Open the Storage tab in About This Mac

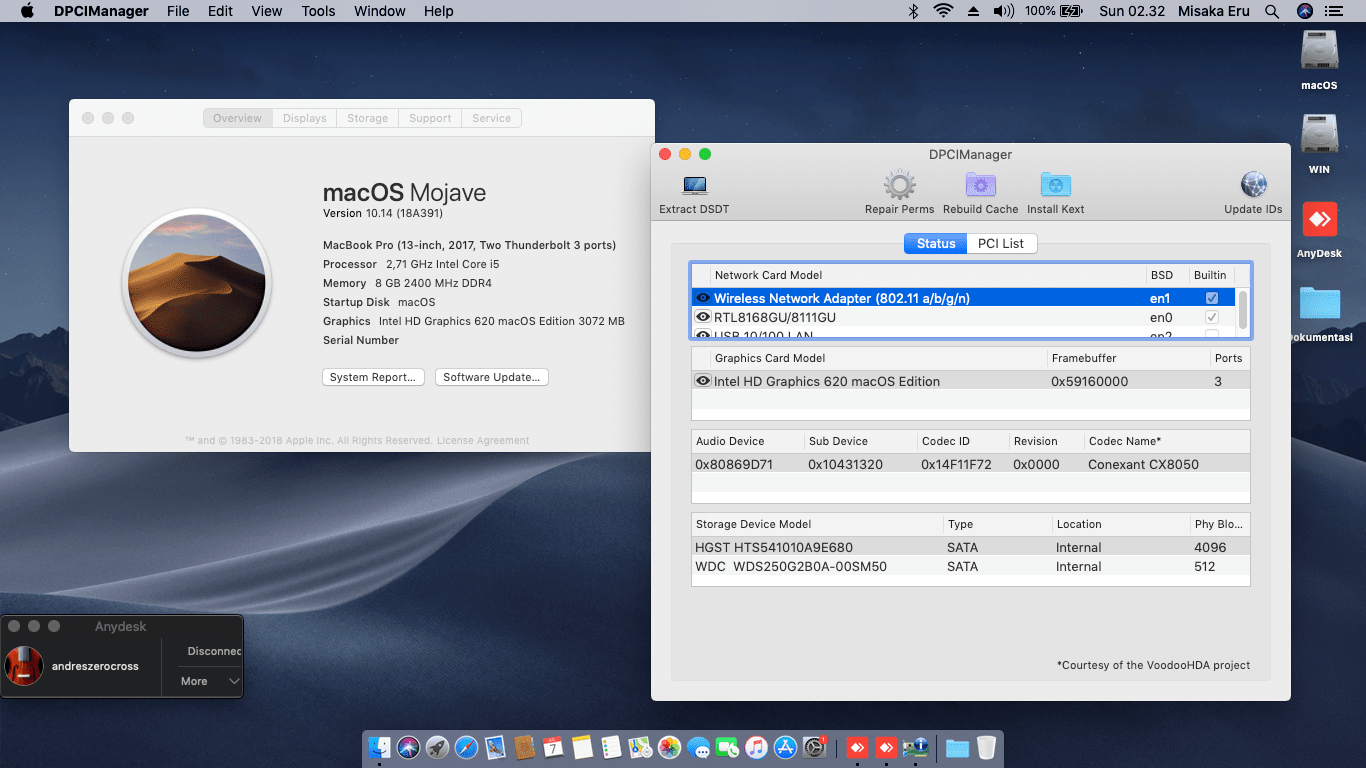click(367, 118)
